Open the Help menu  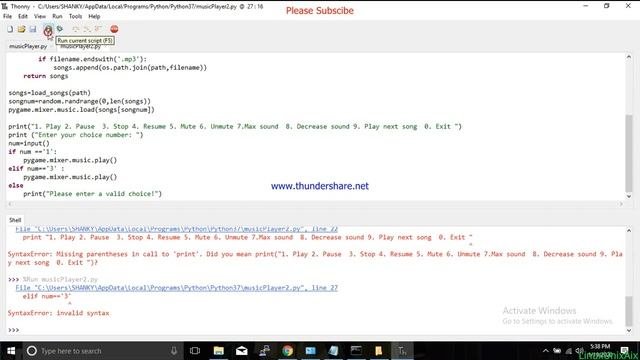pyautogui.click(x=94, y=16)
